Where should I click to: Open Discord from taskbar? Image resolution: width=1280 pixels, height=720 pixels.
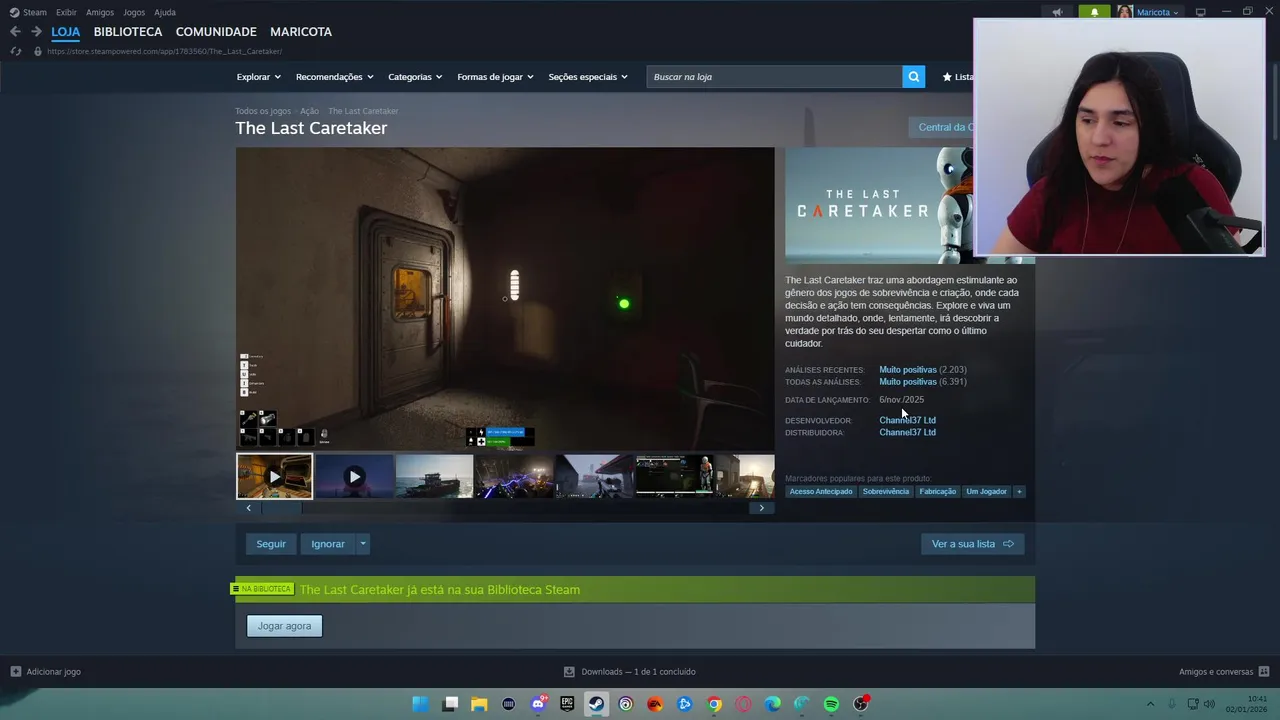coord(538,704)
